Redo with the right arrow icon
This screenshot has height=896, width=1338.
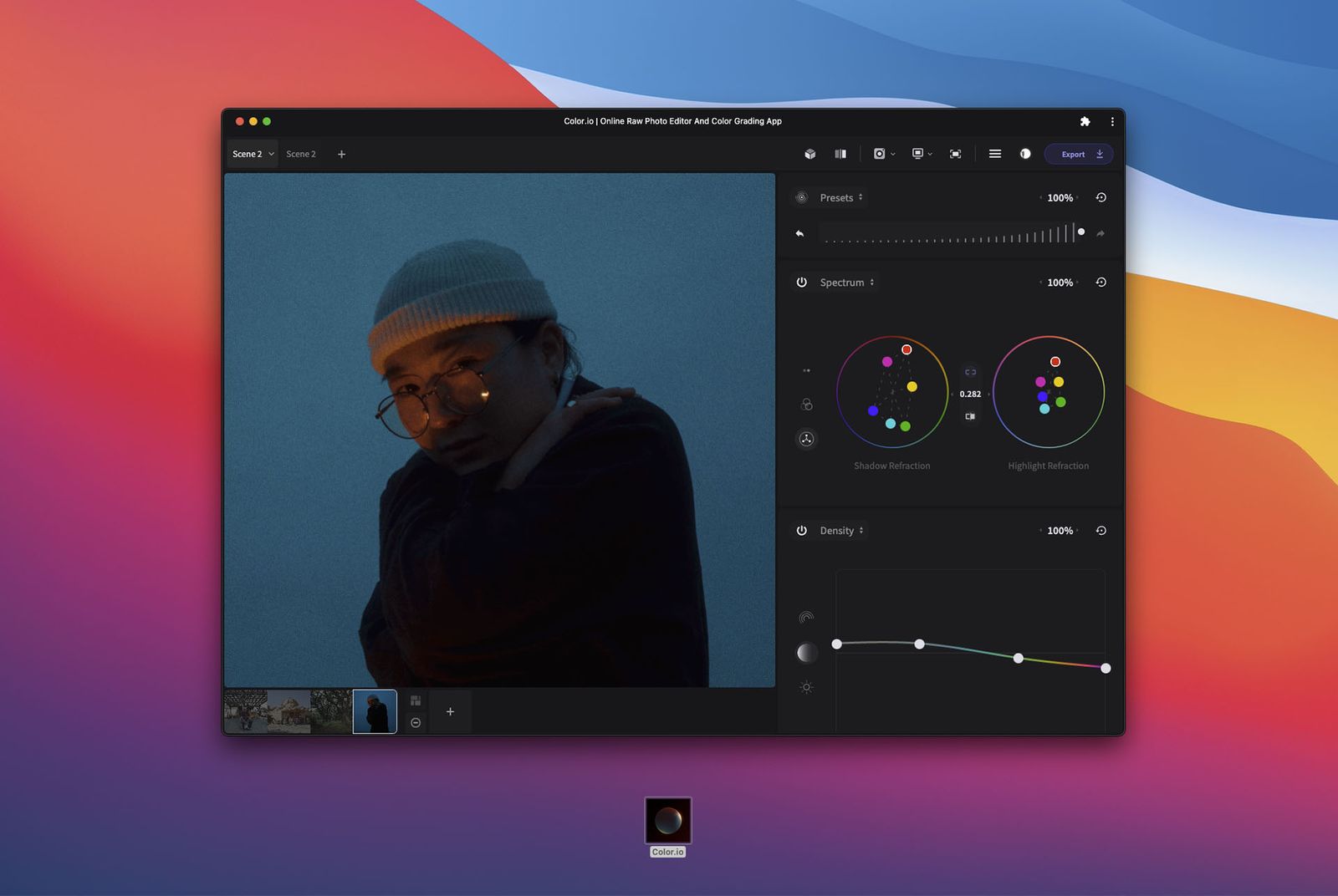1101,234
